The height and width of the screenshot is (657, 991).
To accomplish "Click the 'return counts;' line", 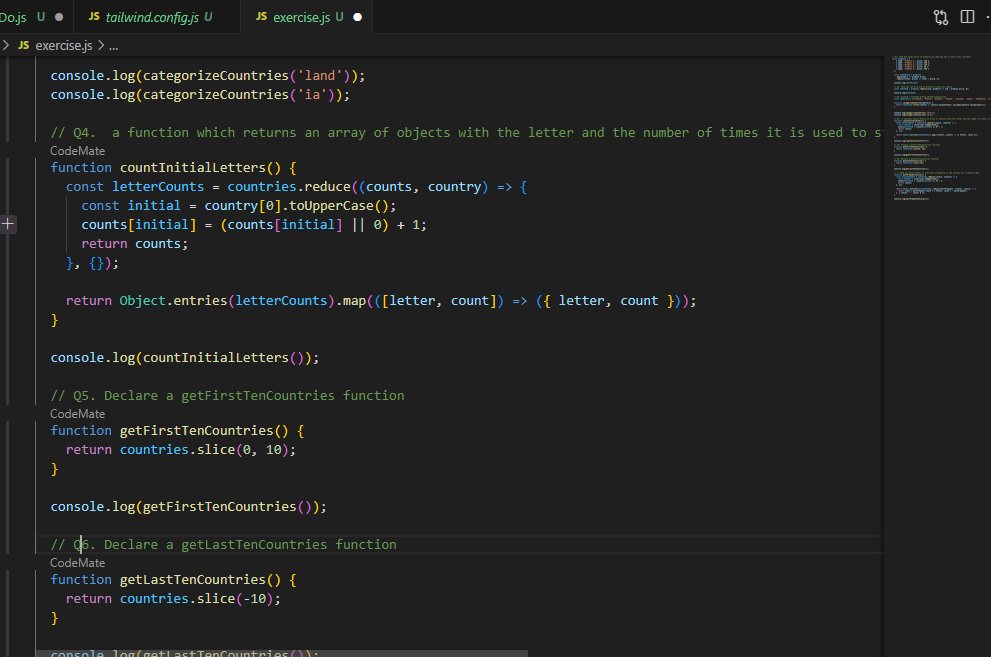I will (x=134, y=244).
